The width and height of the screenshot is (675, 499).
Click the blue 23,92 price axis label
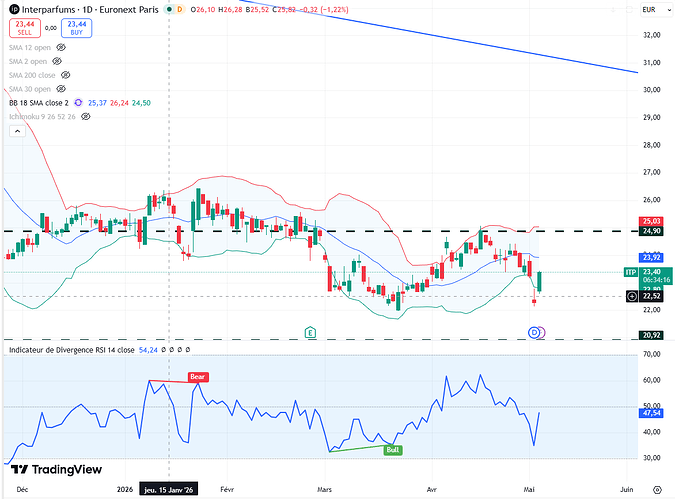coord(651,257)
